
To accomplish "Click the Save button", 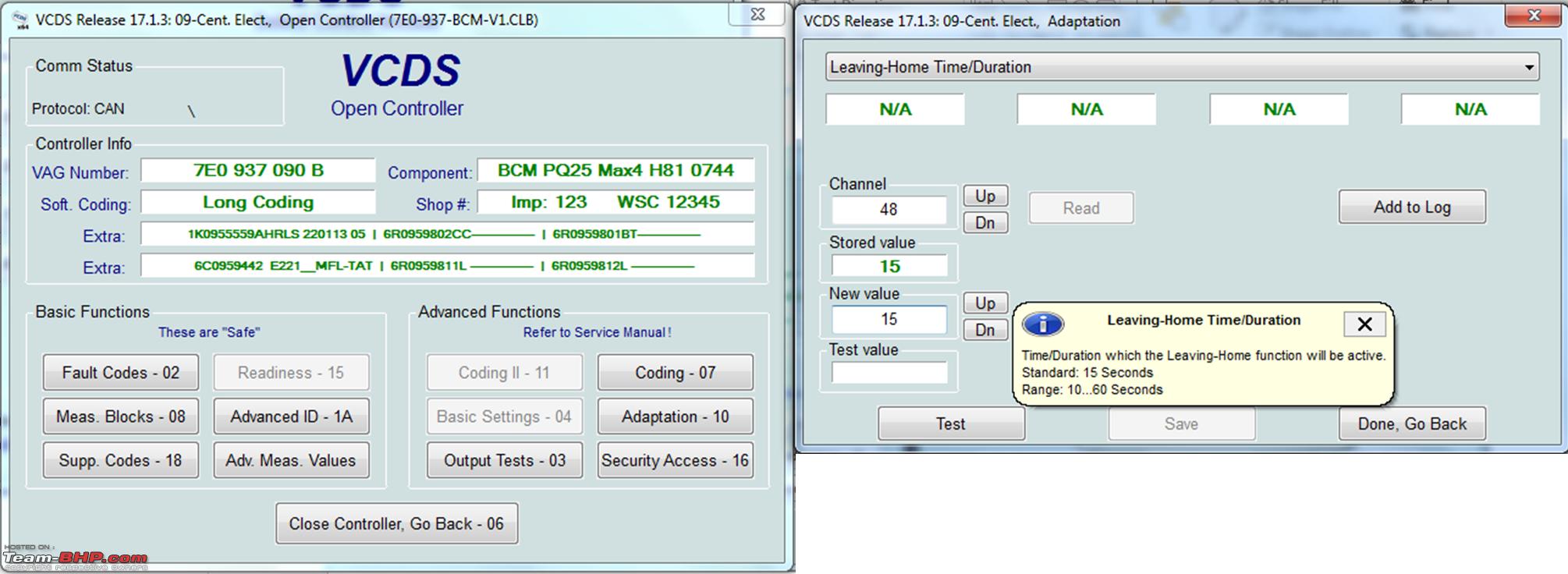I will coord(1181,423).
